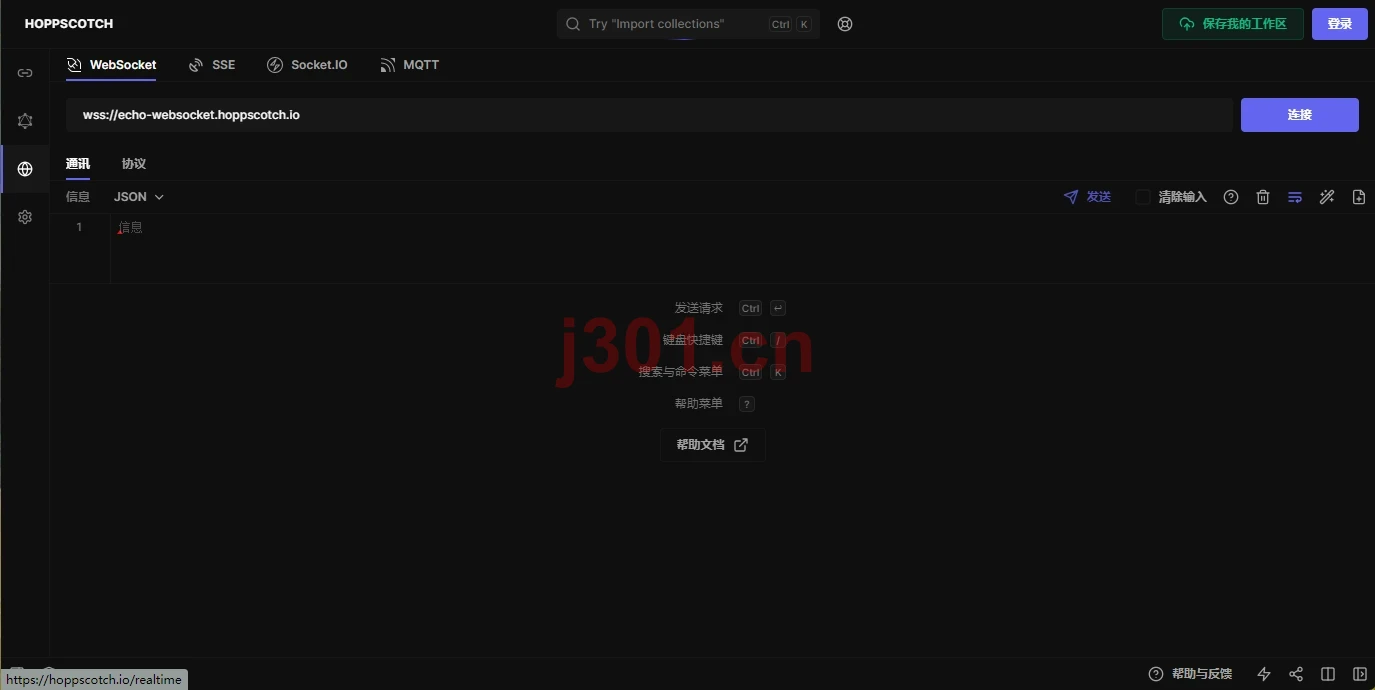Click the 保存我的工作区 button

[1232, 24]
